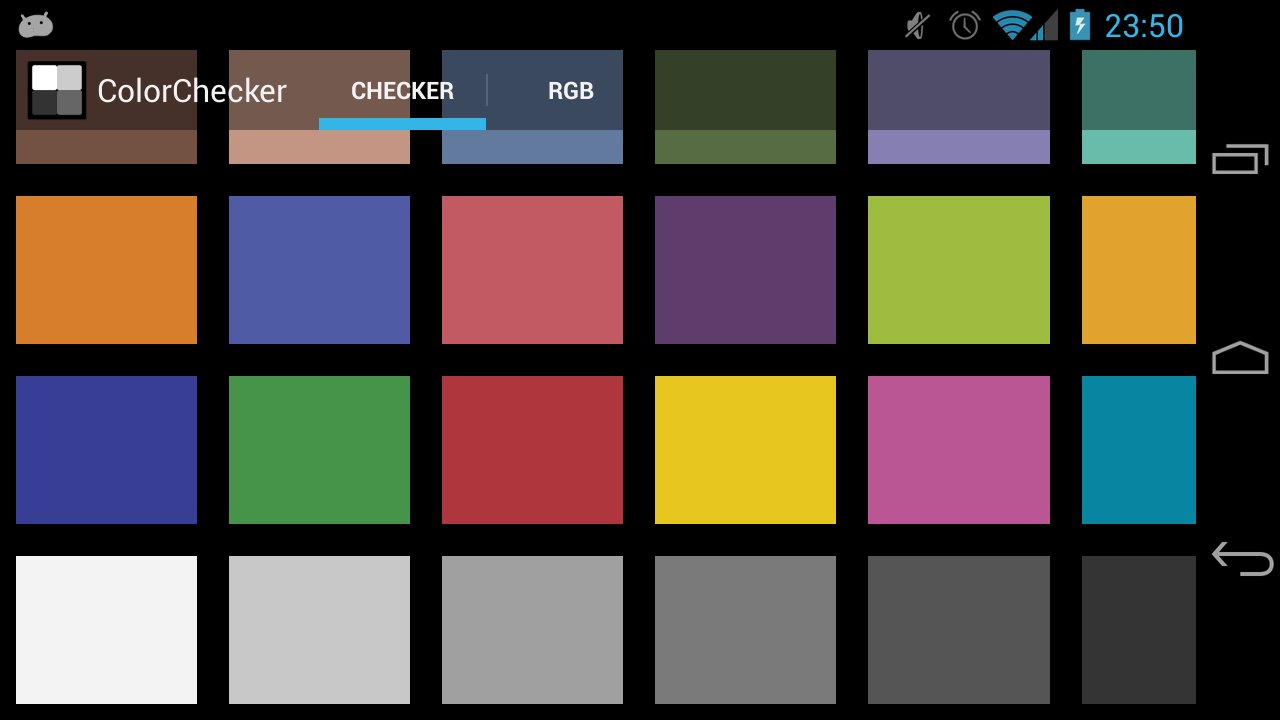
Task: Select the orange yellow swatch at right edge
Action: (1139, 270)
